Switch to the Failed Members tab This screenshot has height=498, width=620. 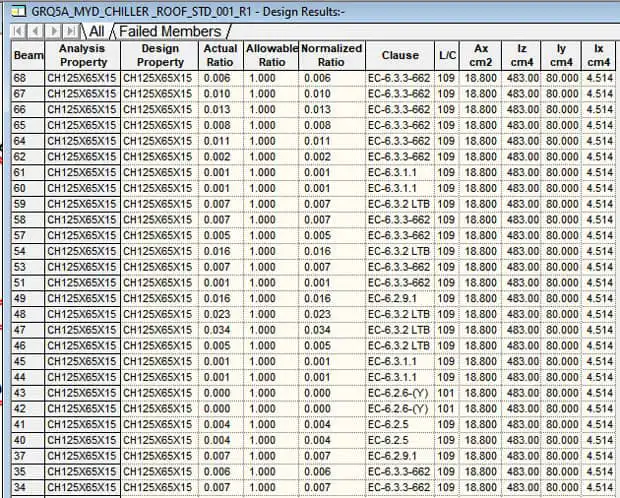point(170,31)
